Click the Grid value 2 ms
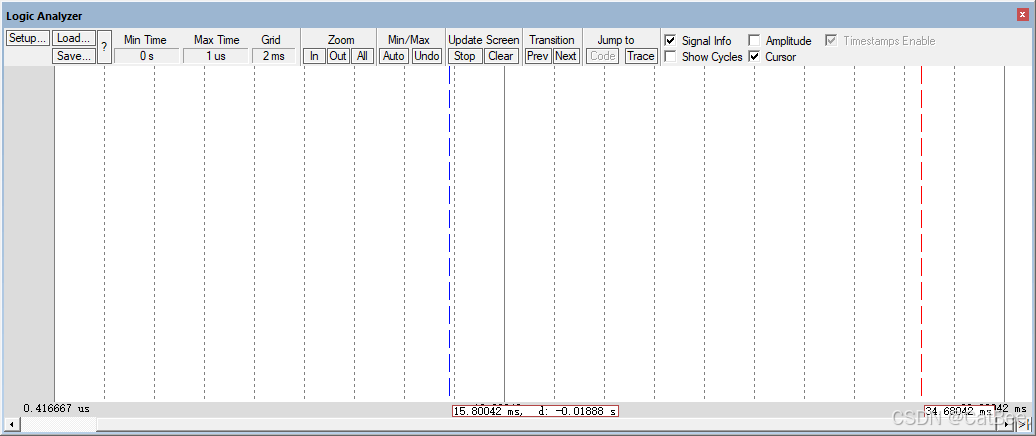 [274, 56]
